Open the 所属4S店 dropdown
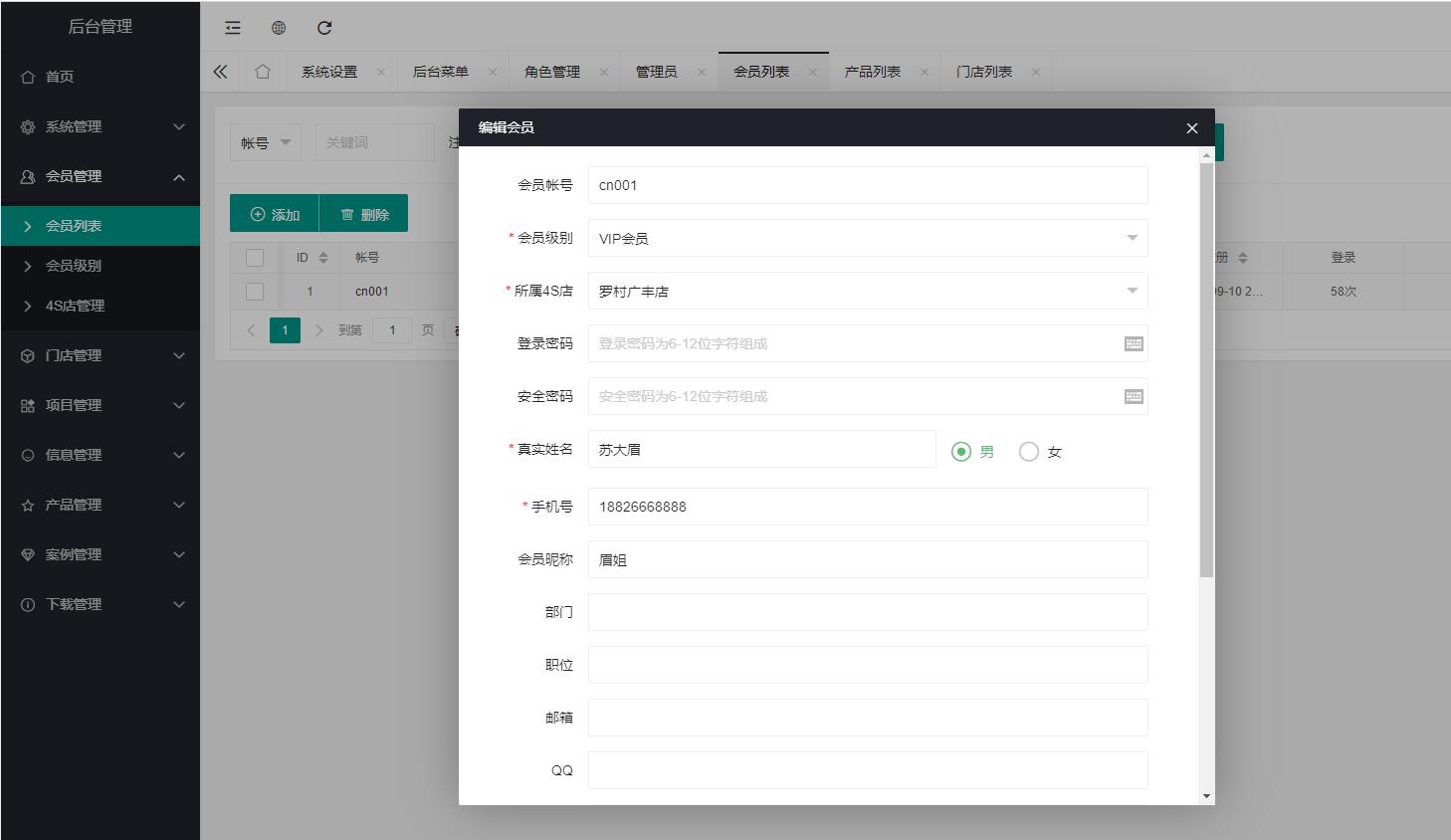 [x=868, y=291]
